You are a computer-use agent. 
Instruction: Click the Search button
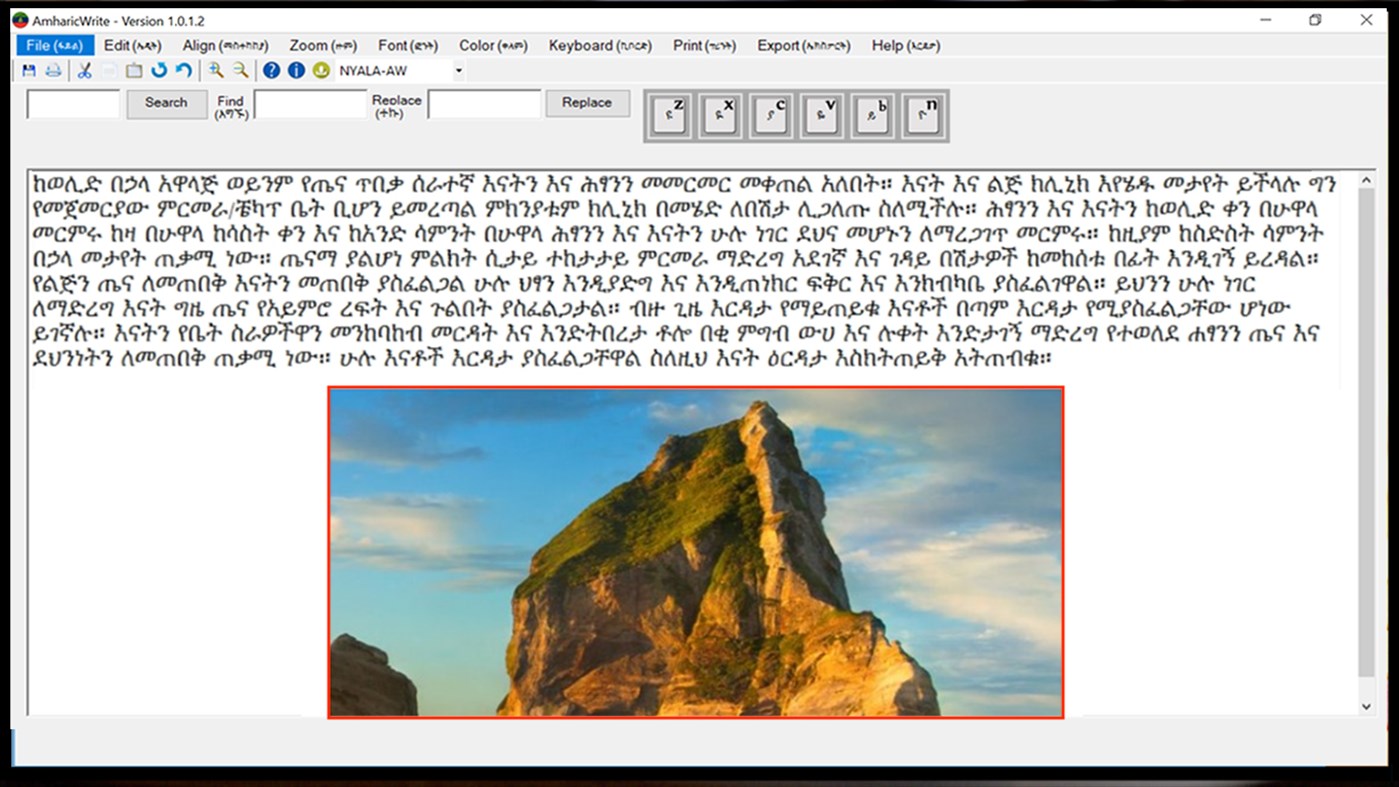166,103
